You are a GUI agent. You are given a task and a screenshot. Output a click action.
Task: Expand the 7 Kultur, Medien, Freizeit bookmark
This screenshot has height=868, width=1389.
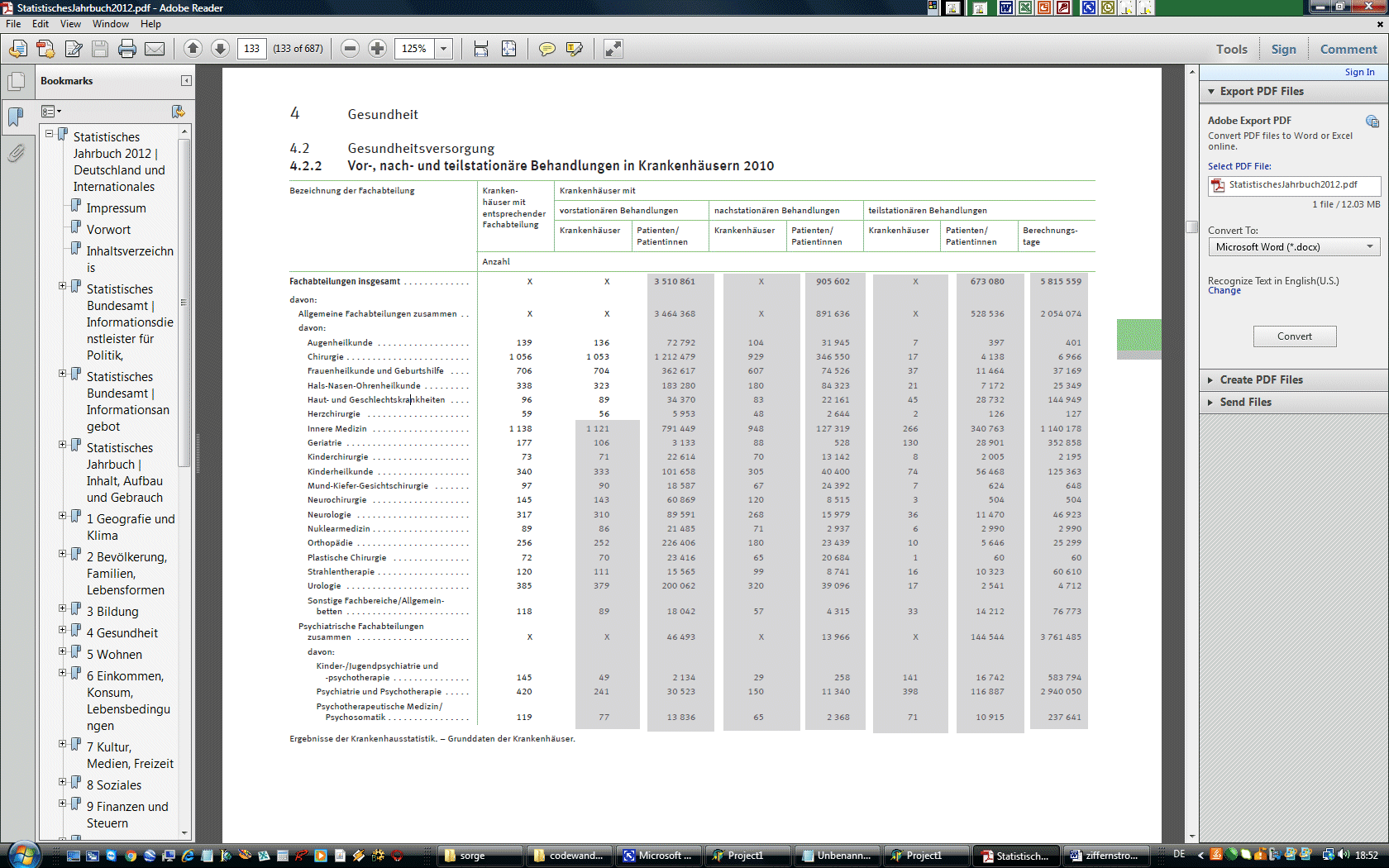63,743
